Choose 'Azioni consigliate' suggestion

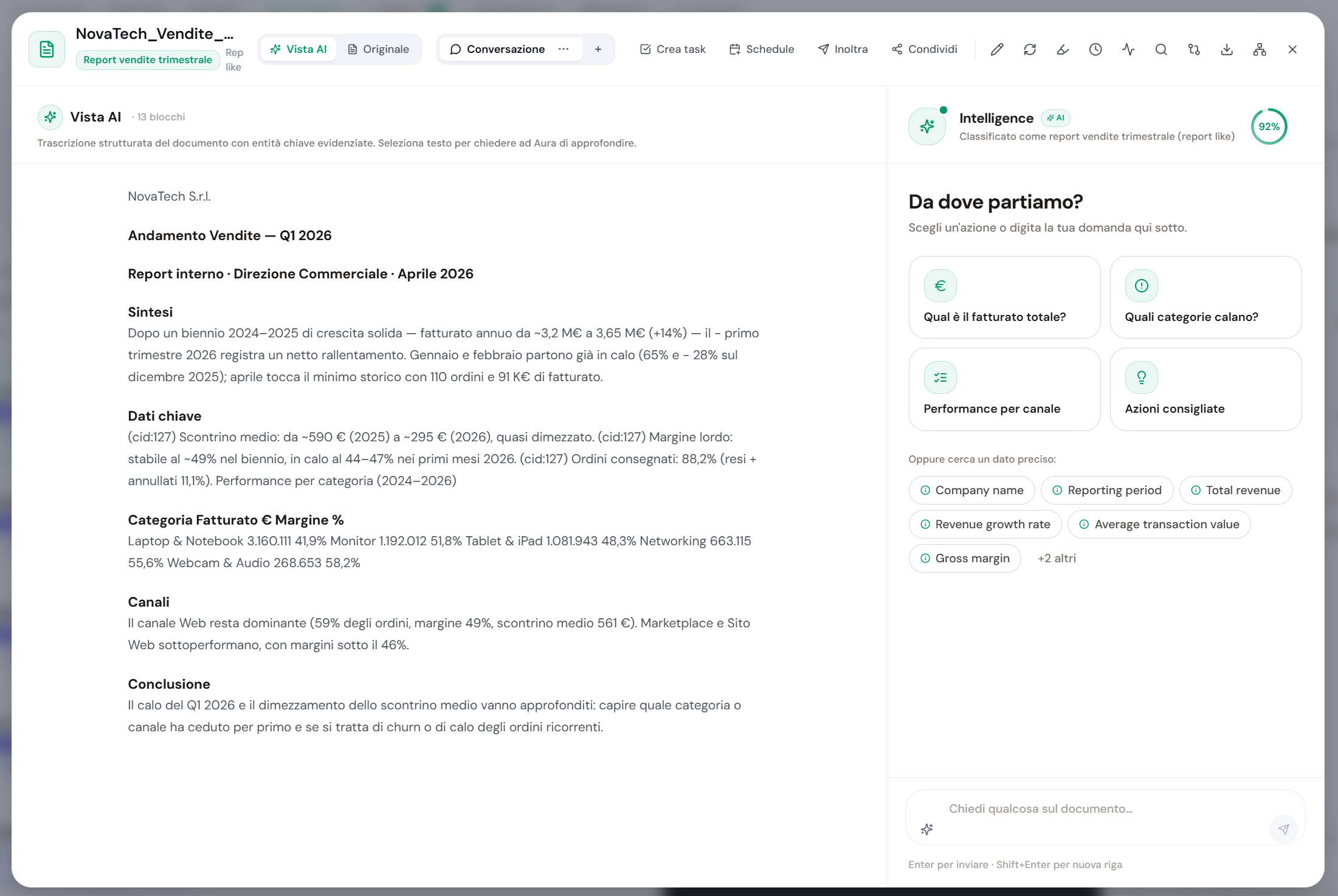click(1205, 389)
